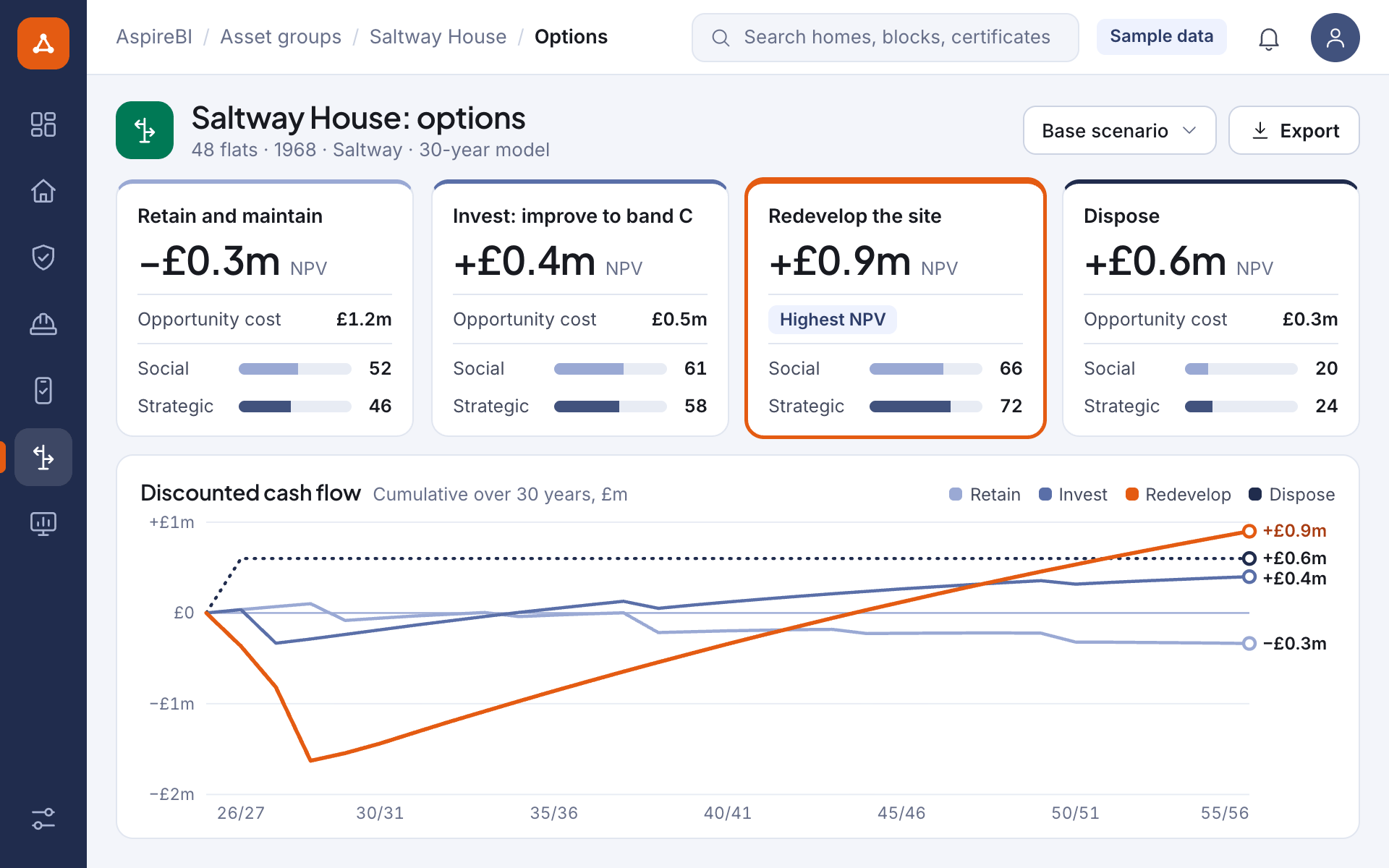Click the +£0.9m Redevelop end marker
The image size is (1389, 868).
point(1249,532)
